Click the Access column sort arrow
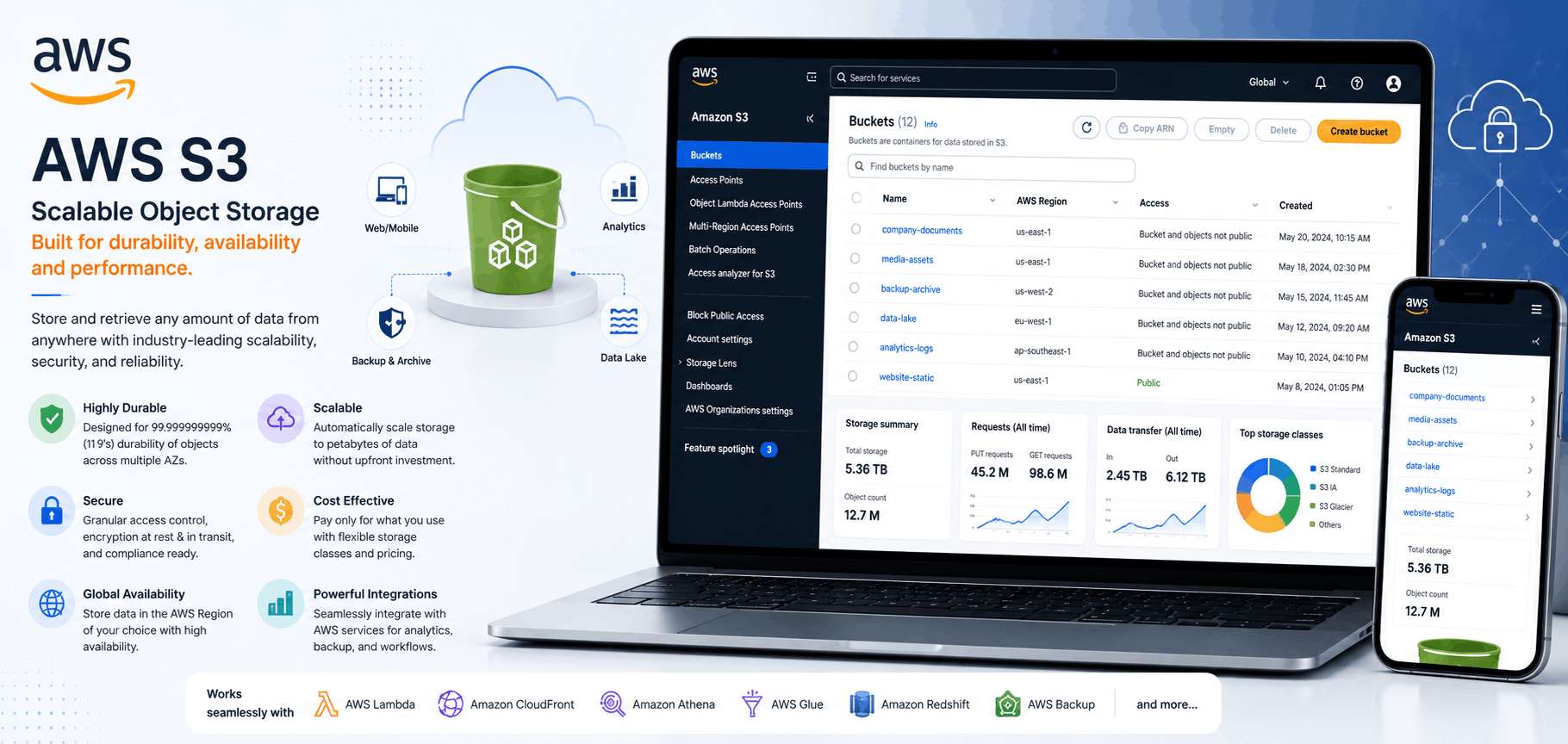 1254,205
